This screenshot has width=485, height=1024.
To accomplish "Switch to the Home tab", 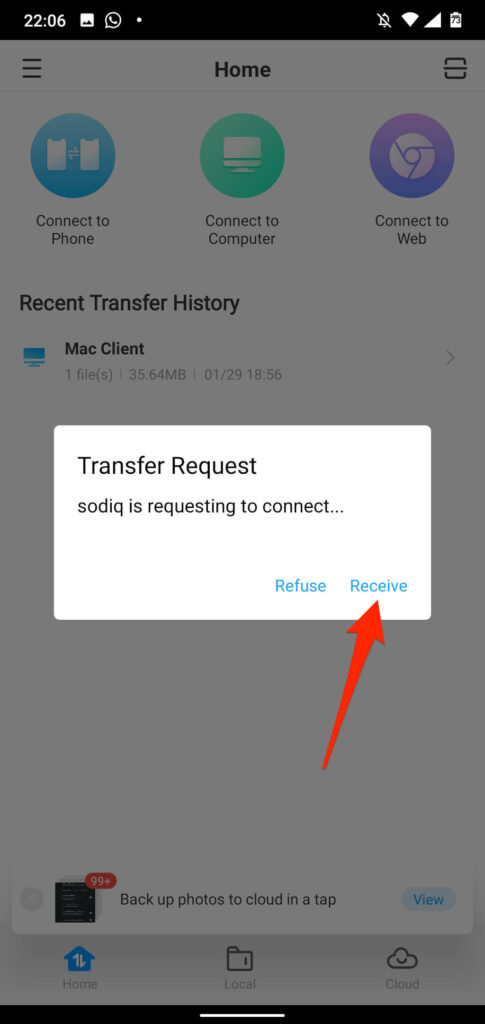I will pyautogui.click(x=80, y=967).
